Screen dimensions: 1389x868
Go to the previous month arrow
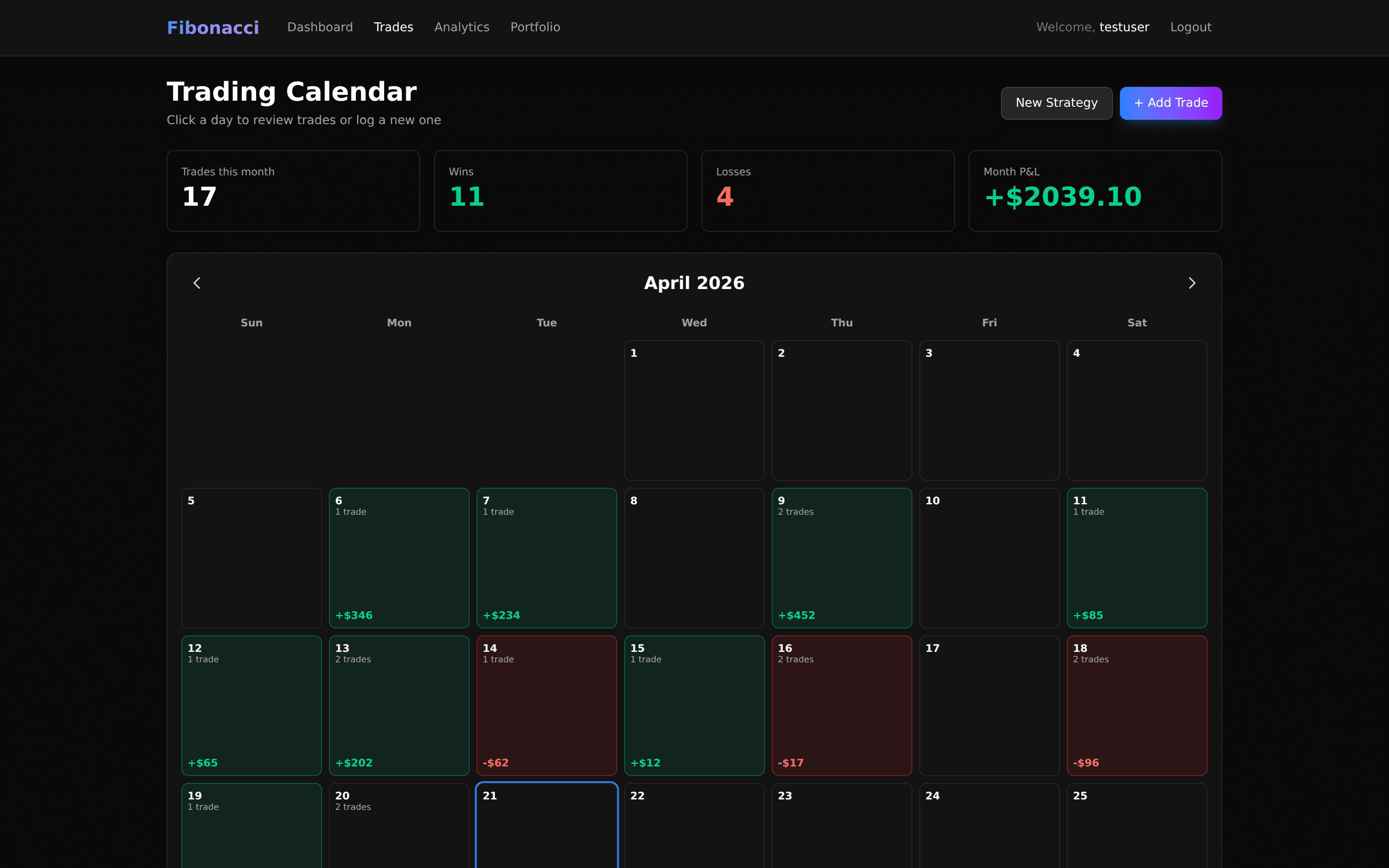click(x=197, y=283)
